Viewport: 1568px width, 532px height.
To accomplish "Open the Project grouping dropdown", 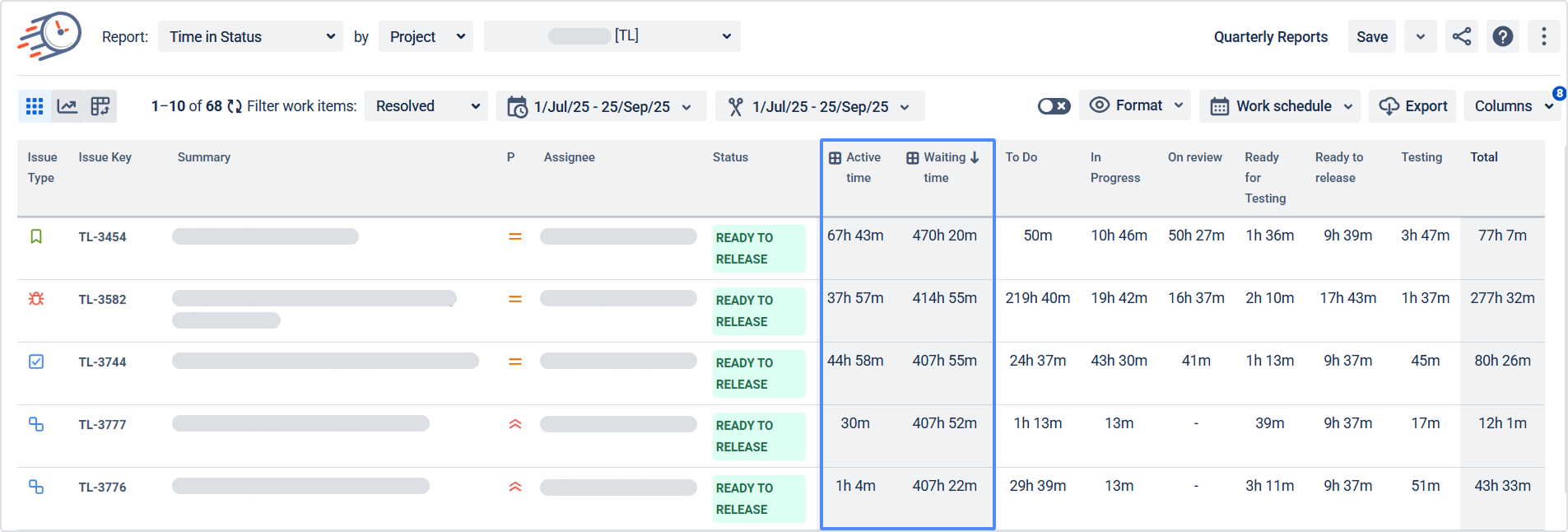I will coord(426,37).
